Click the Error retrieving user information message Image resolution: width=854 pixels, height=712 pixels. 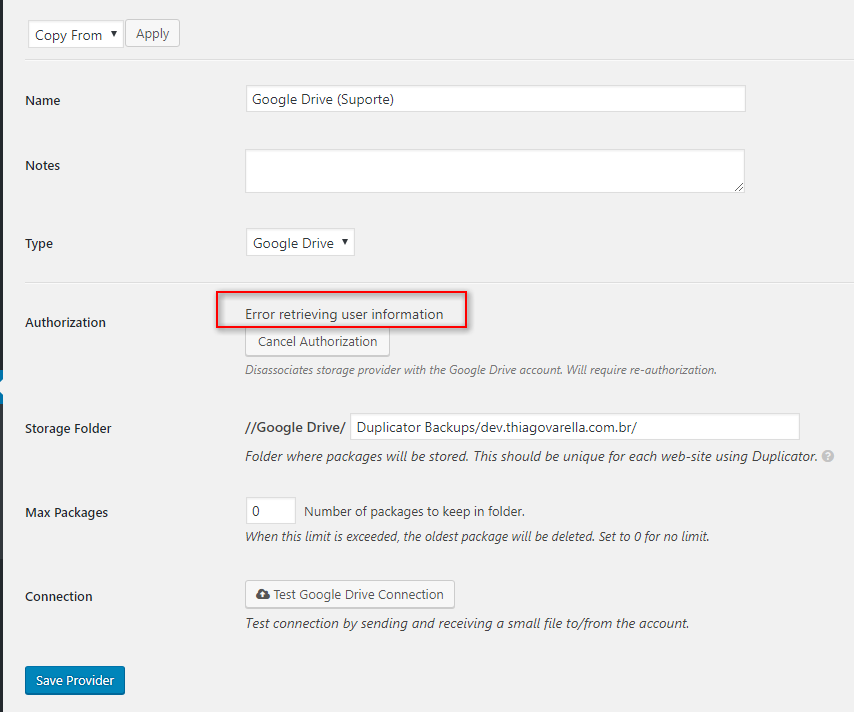click(343, 314)
